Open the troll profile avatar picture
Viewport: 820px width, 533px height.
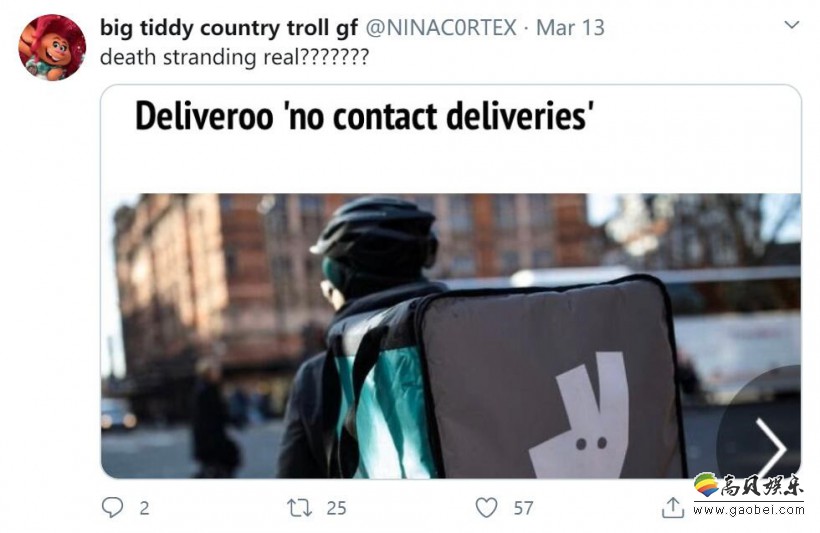coord(52,48)
